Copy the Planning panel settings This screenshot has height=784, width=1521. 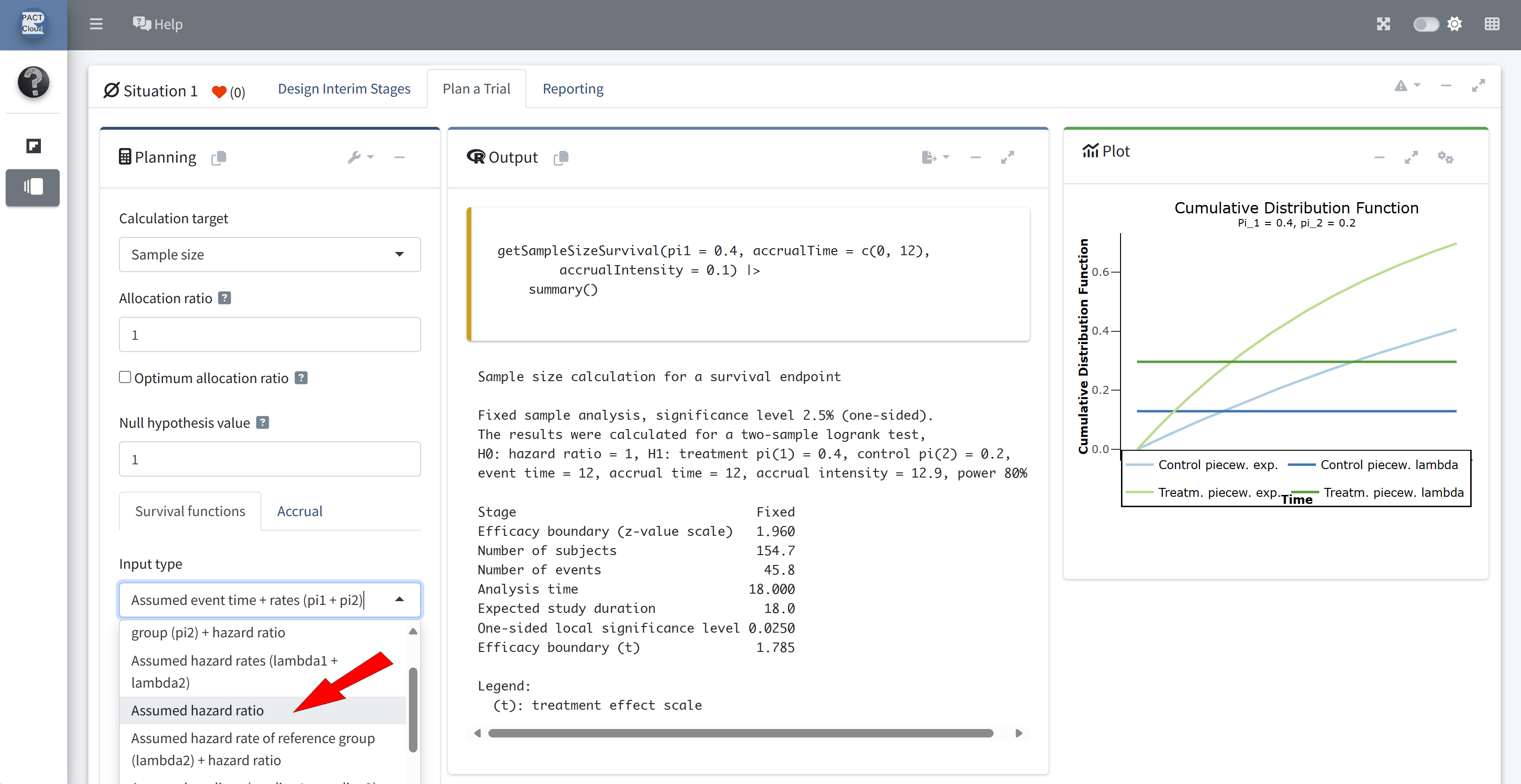[219, 157]
